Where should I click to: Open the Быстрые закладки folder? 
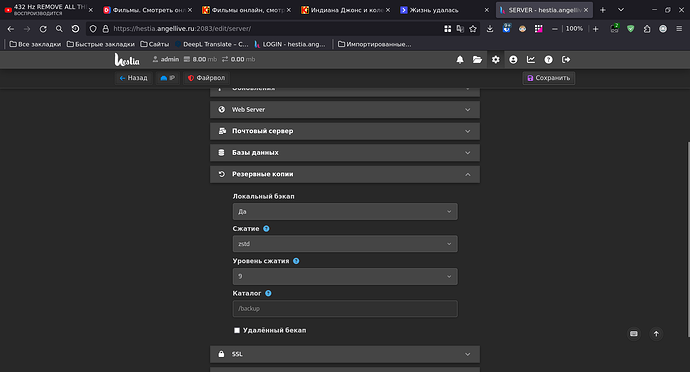click(x=101, y=44)
